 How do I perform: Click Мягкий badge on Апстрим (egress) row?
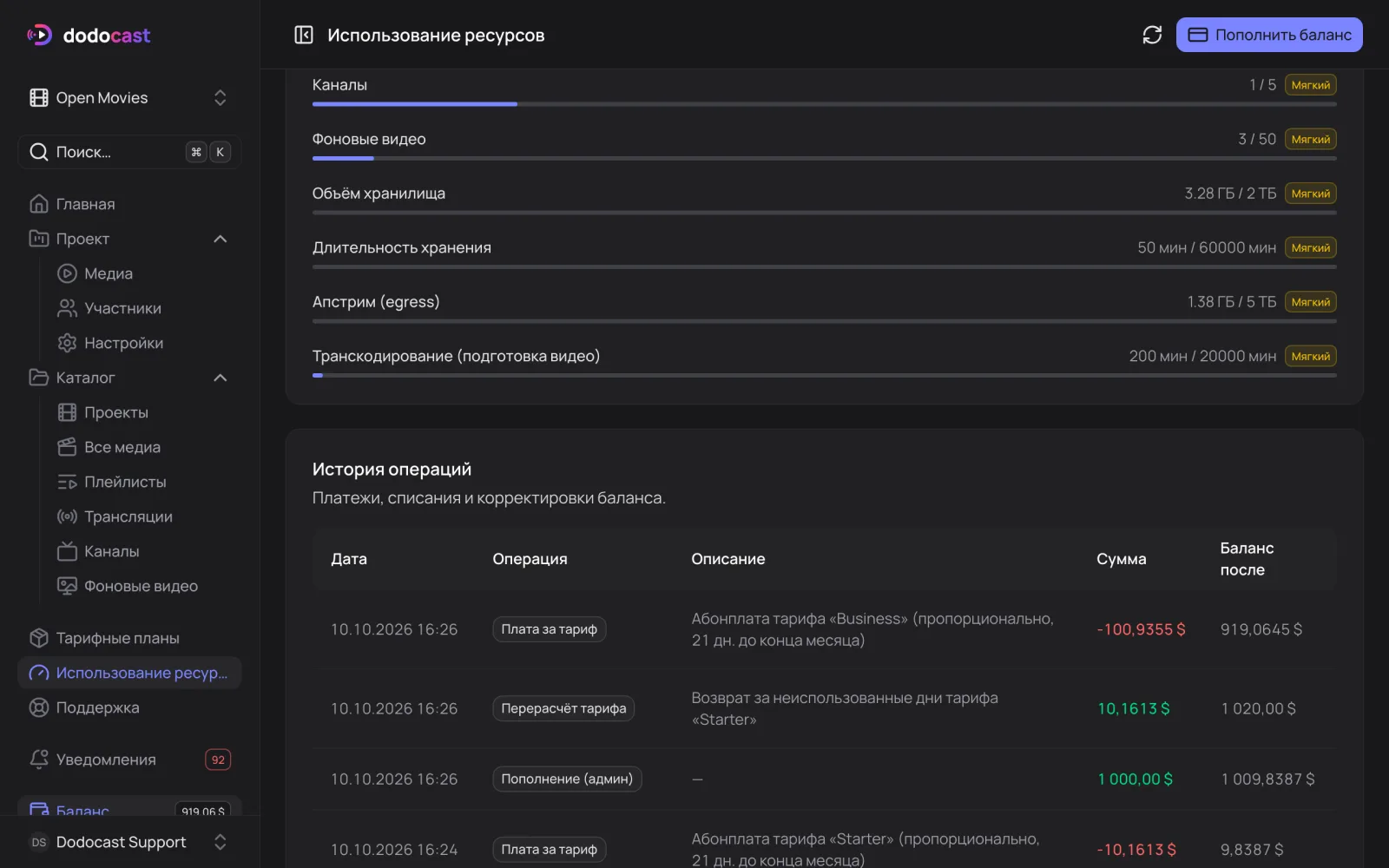tap(1311, 302)
